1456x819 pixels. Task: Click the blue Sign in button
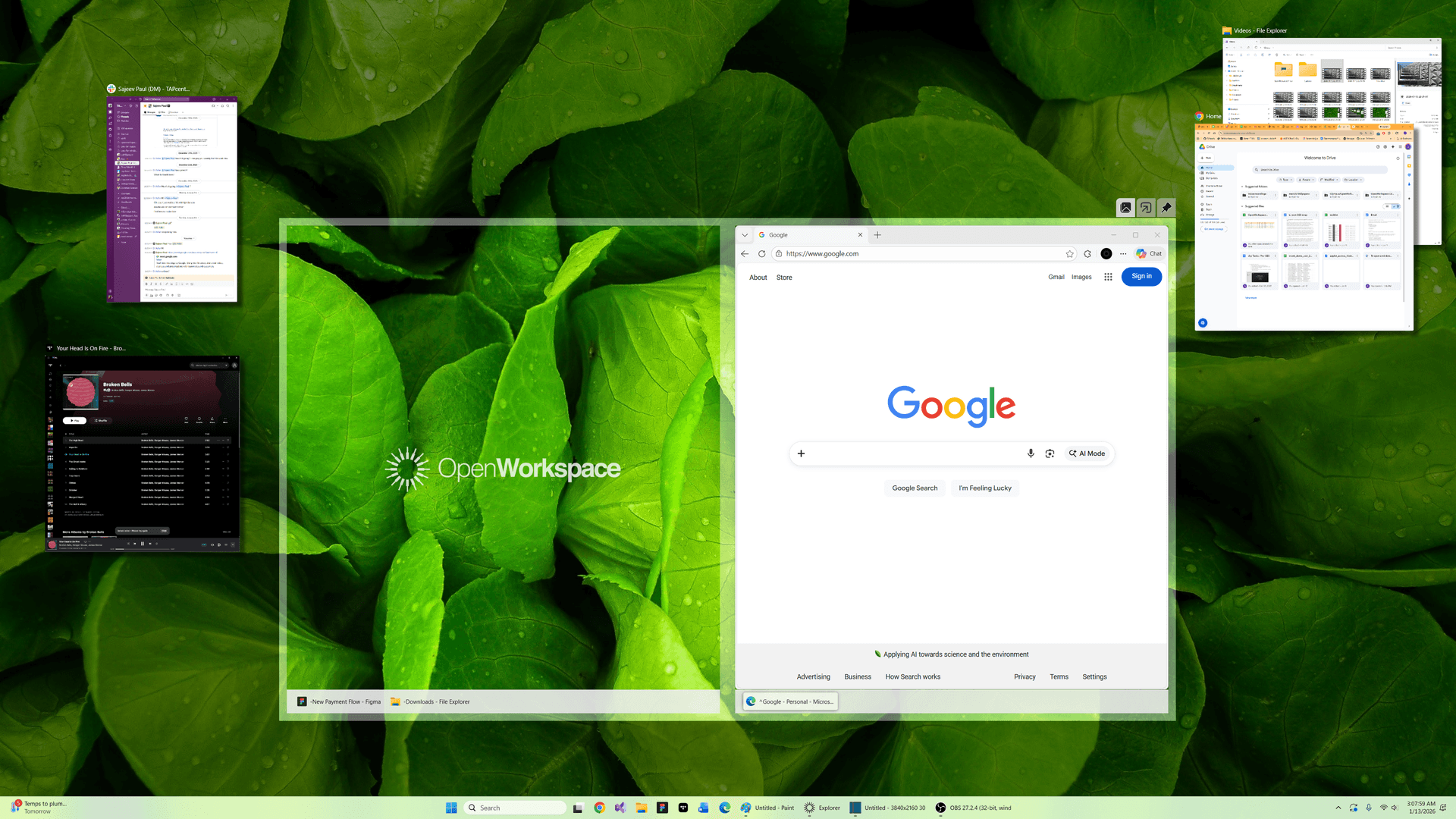coord(1141,277)
